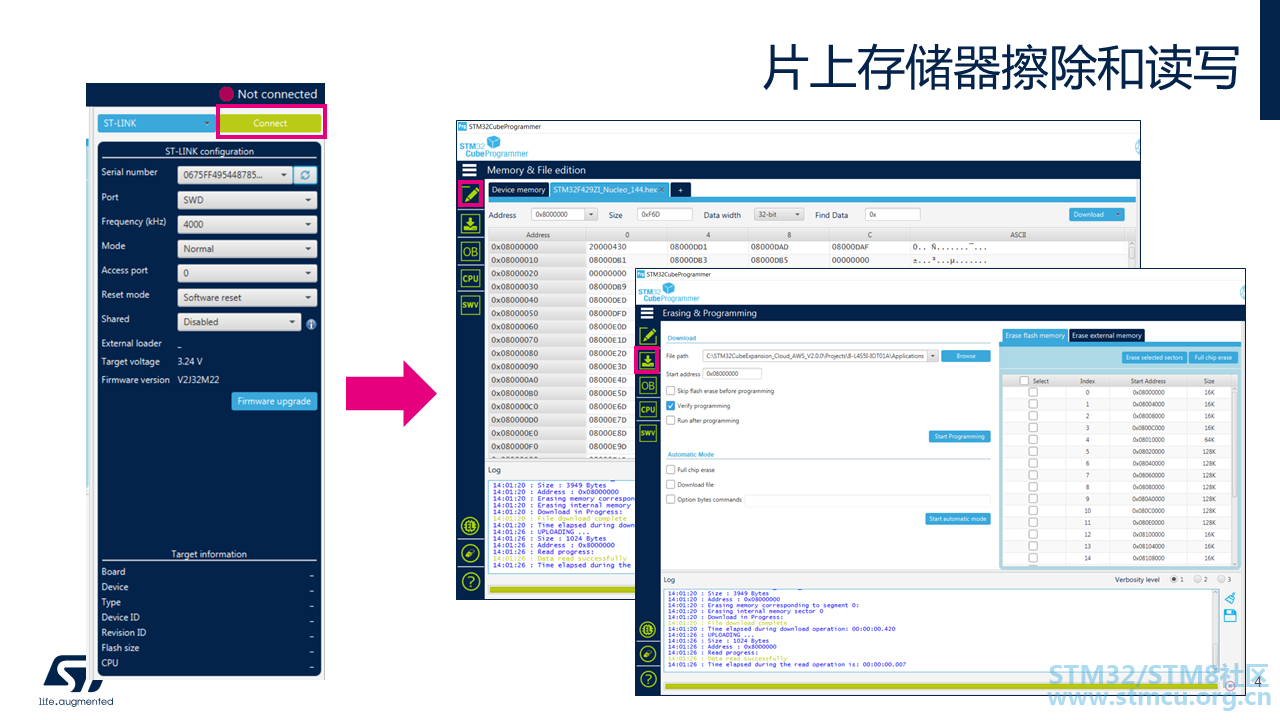Select pencil edit icon in Erasing & Programming sidebar

coord(648,335)
